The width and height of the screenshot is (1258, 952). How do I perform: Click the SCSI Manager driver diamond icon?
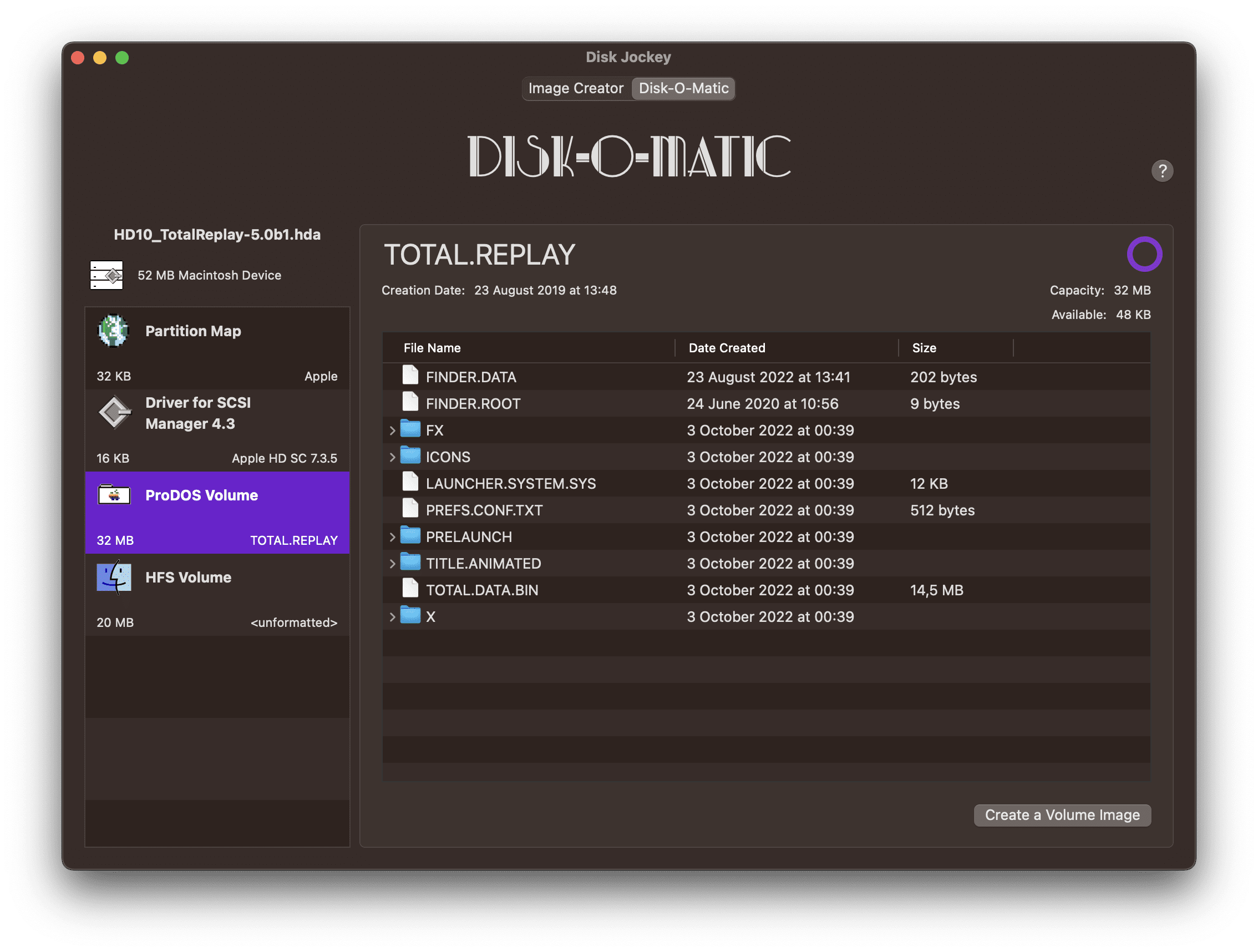point(114,413)
